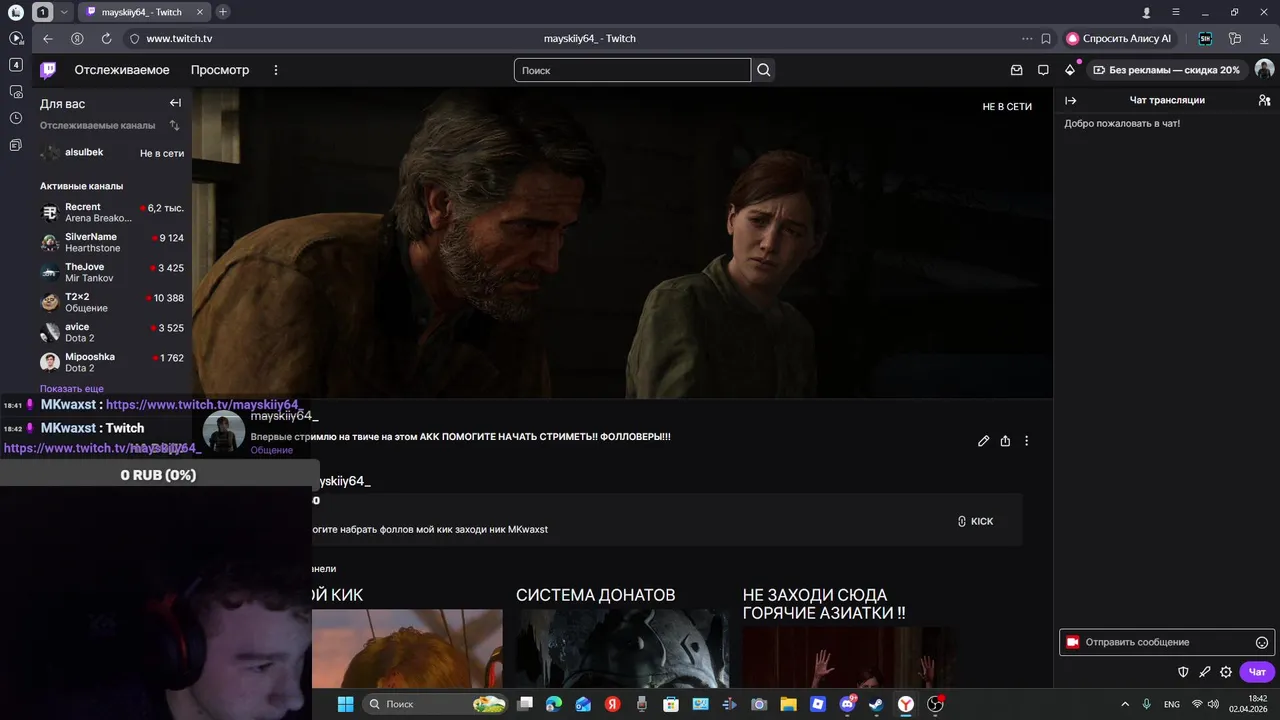Open the browser profile account icon
Viewport: 1280px width, 720px height.
1147,12
